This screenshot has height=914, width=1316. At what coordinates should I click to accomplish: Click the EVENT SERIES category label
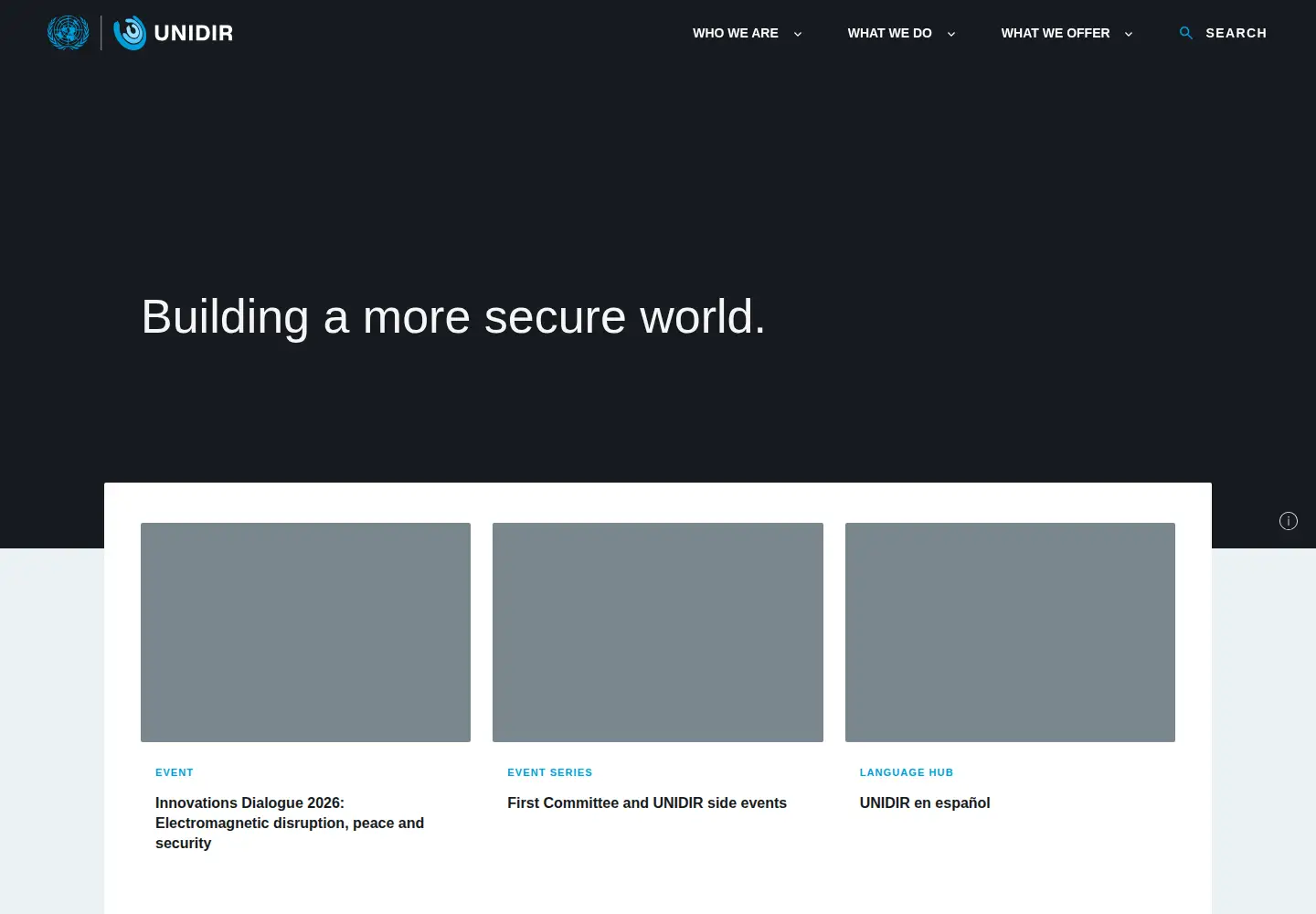pyautogui.click(x=550, y=772)
